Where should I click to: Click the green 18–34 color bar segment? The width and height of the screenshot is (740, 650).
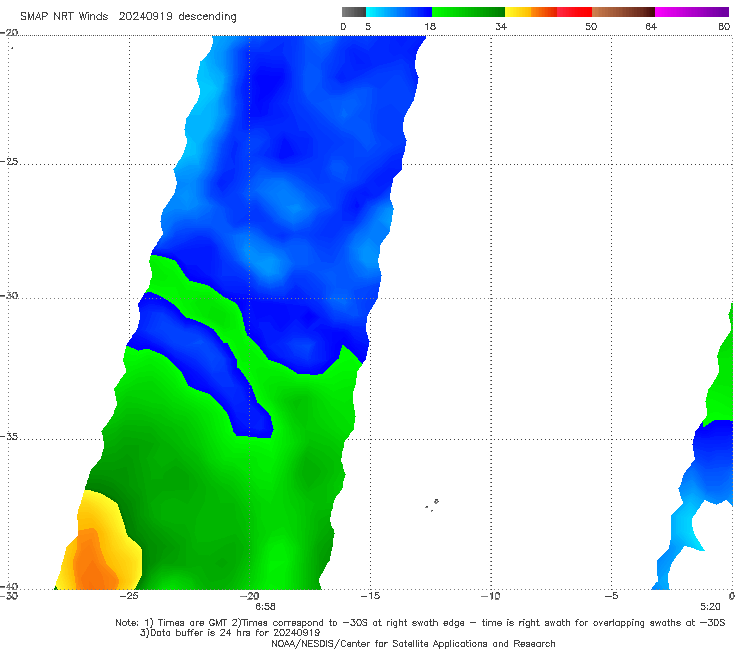pos(468,12)
